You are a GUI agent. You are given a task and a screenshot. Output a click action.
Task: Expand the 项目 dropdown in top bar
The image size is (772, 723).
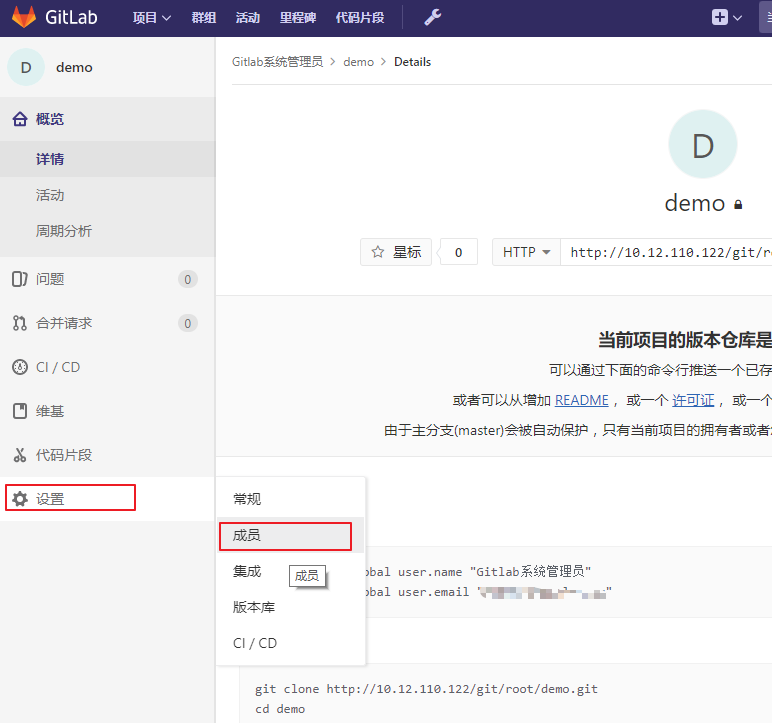coord(152,17)
